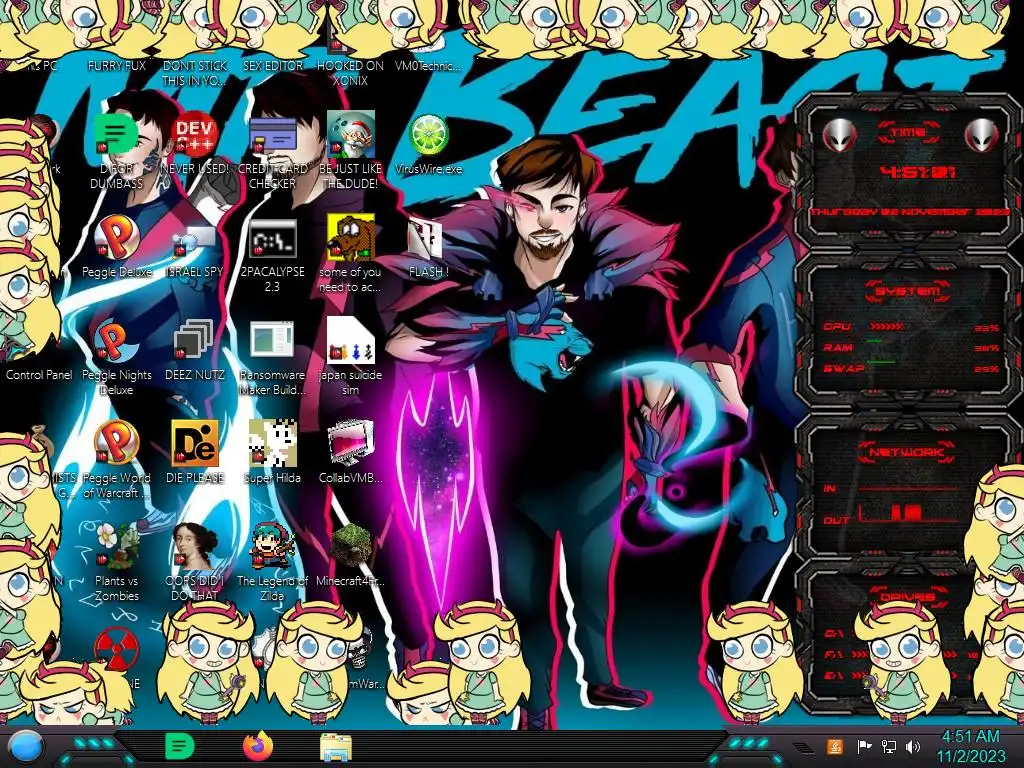Launch the Minecraft4Fr... grass block icon
The width and height of the screenshot is (1024, 768).
coord(351,545)
